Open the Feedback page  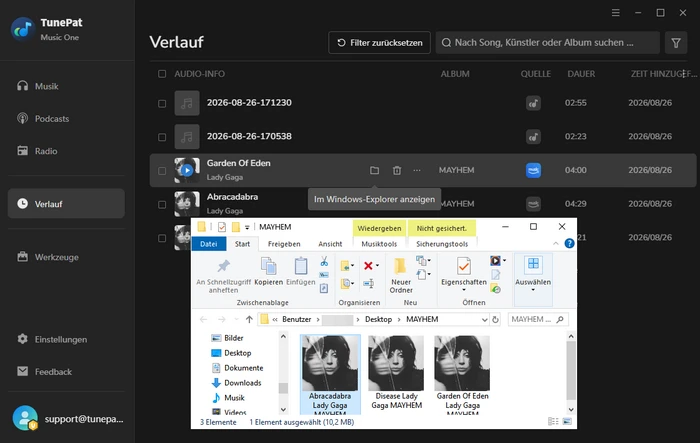[44, 372]
